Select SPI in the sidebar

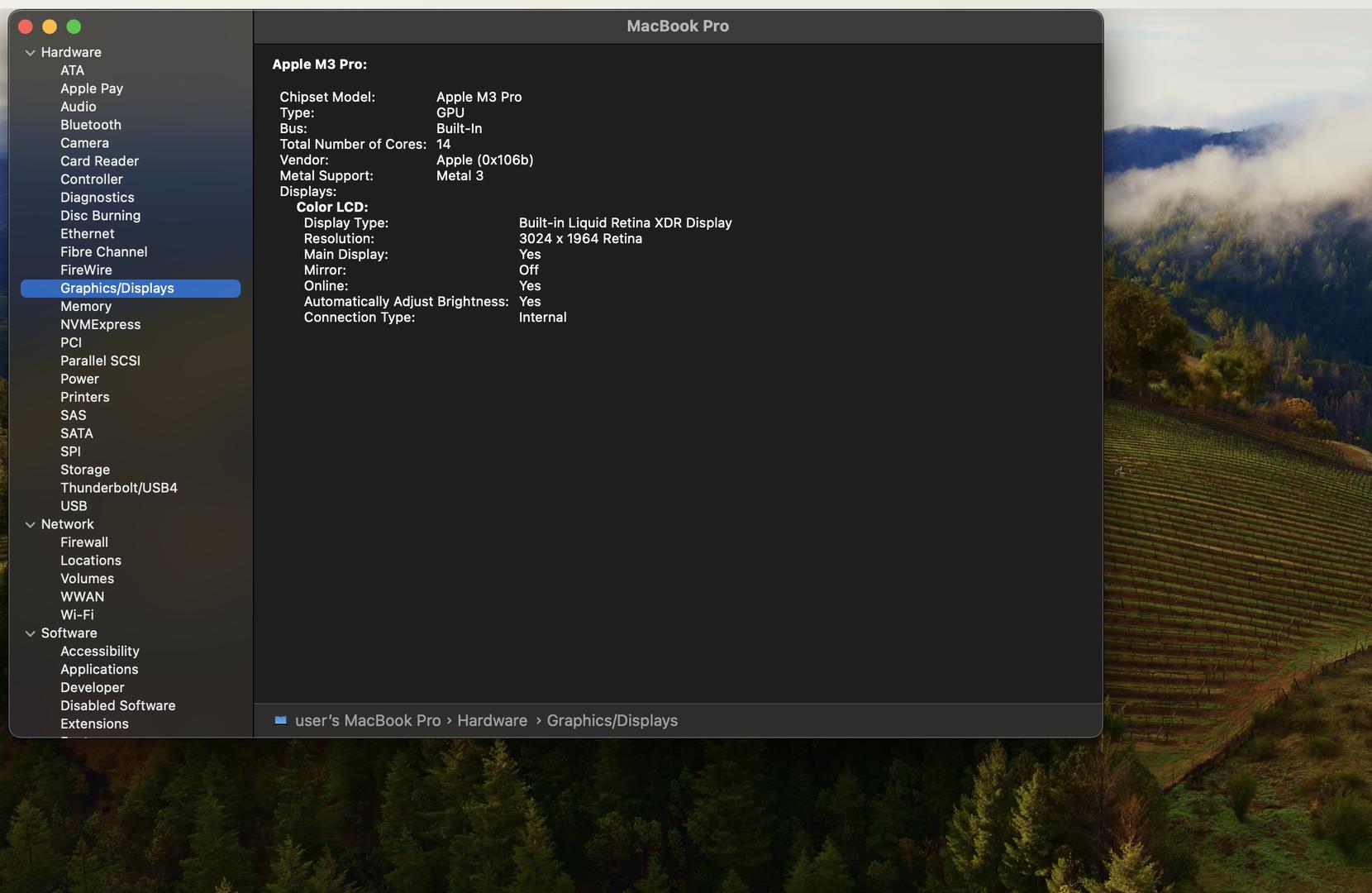tap(70, 452)
